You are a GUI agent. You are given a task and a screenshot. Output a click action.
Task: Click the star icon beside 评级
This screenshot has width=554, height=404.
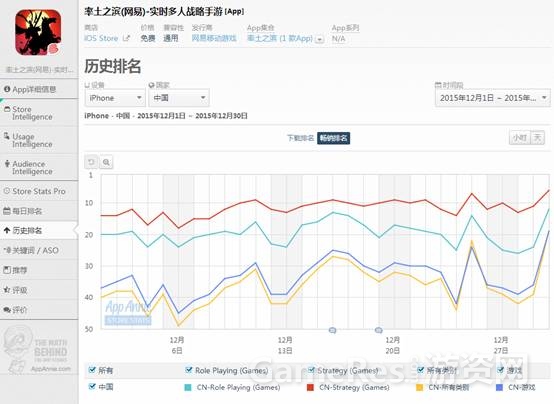tap(7, 290)
